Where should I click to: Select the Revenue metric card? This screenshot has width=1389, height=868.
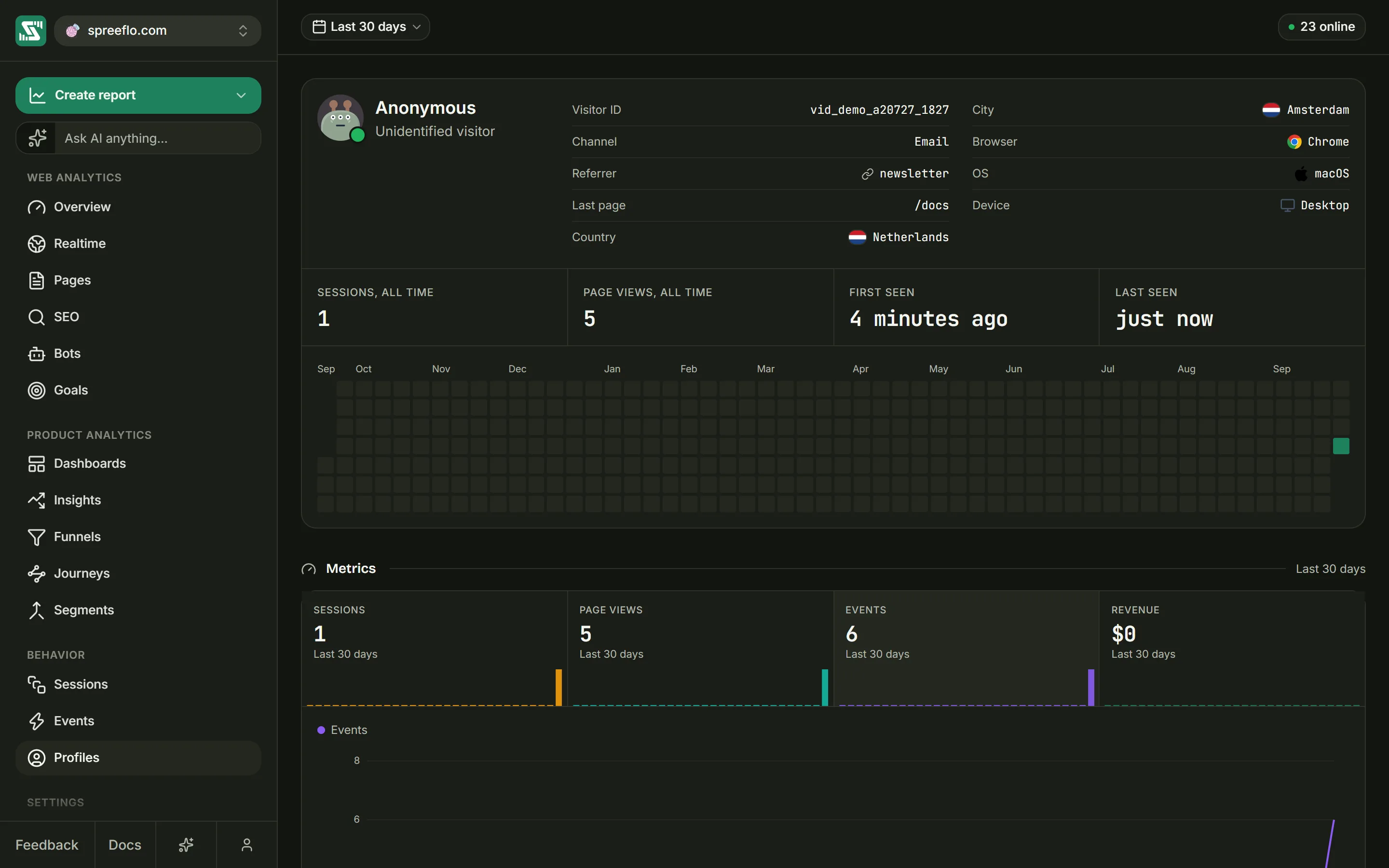1232,649
